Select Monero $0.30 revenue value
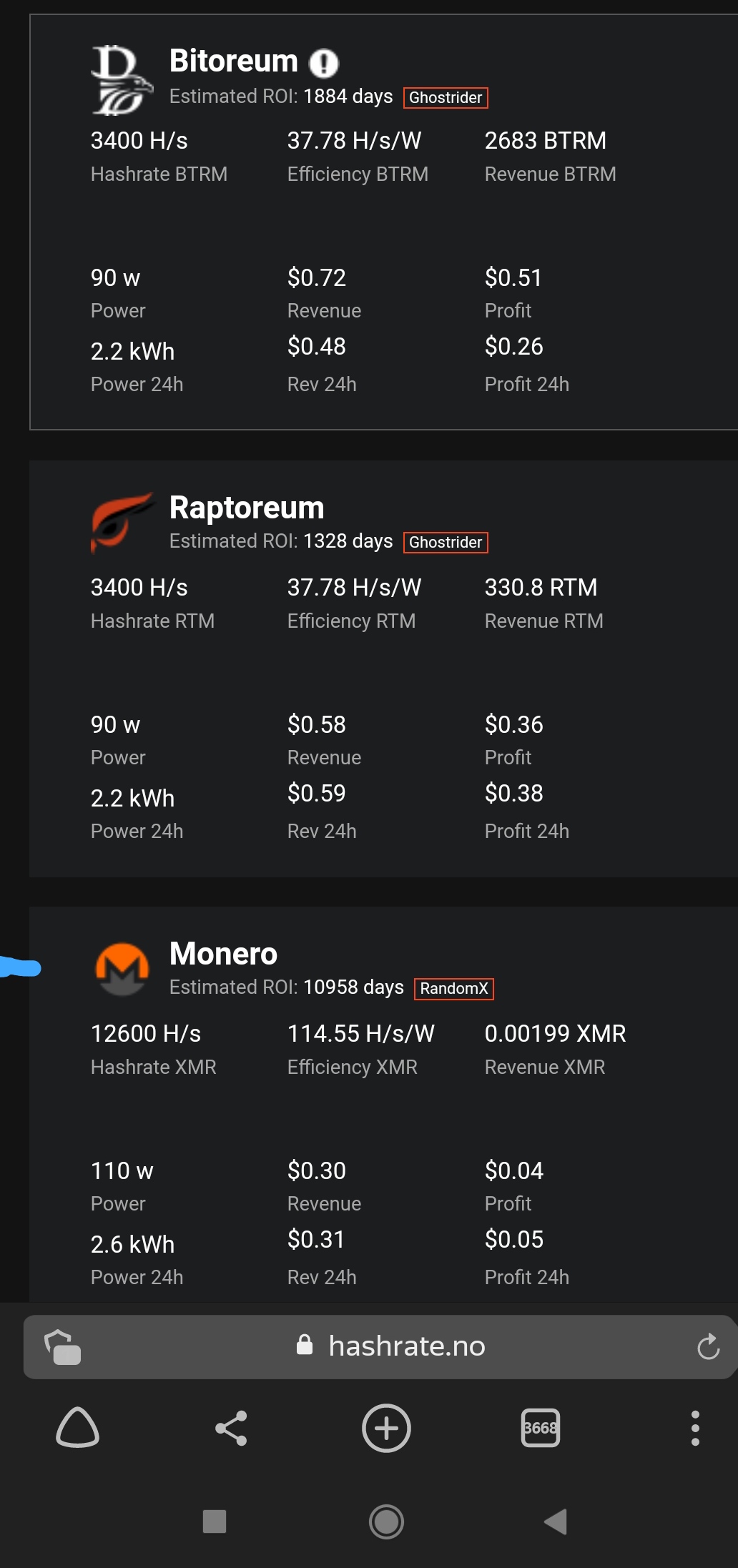738x1568 pixels. pos(316,1171)
